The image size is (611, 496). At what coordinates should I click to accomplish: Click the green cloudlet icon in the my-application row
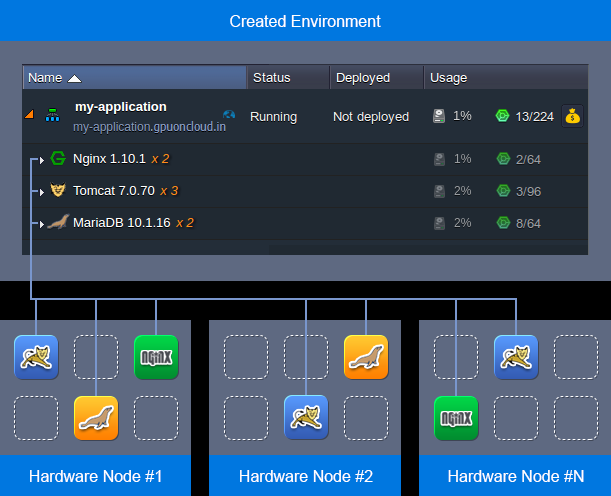click(x=502, y=116)
